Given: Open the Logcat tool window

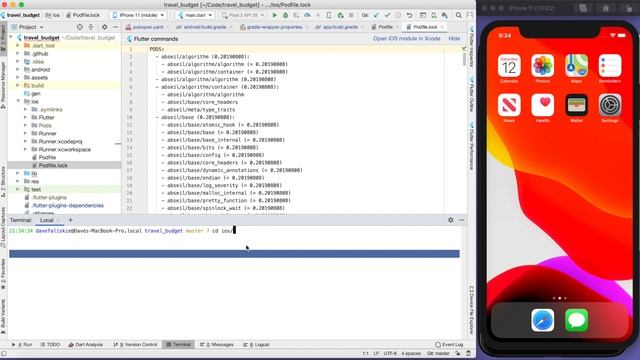Looking at the screenshot, I should (256, 344).
